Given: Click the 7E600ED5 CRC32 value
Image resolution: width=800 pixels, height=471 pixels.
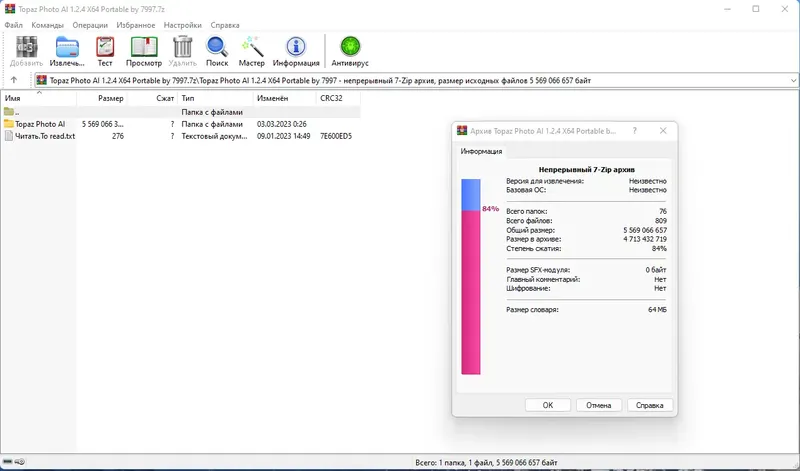Looking at the screenshot, I should [336, 136].
